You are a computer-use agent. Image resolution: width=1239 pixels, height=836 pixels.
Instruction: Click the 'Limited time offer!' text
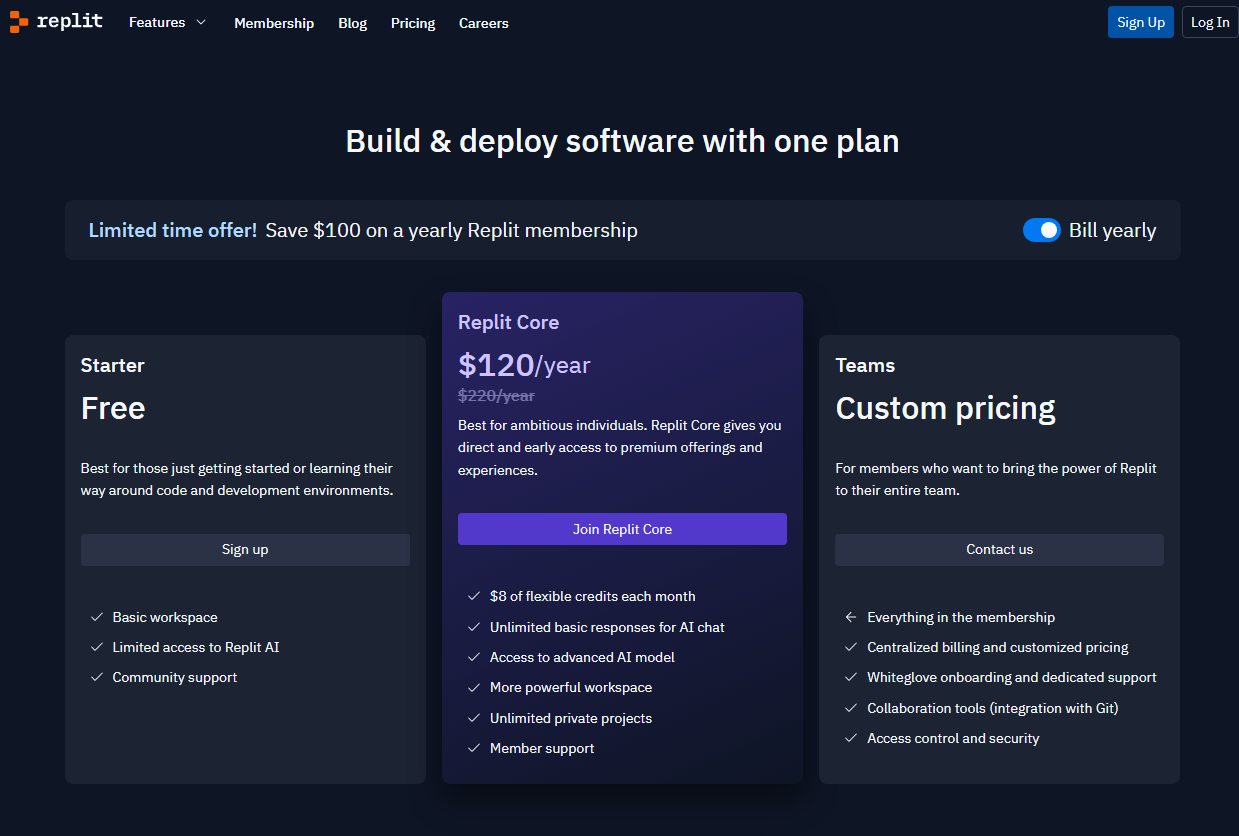click(173, 230)
